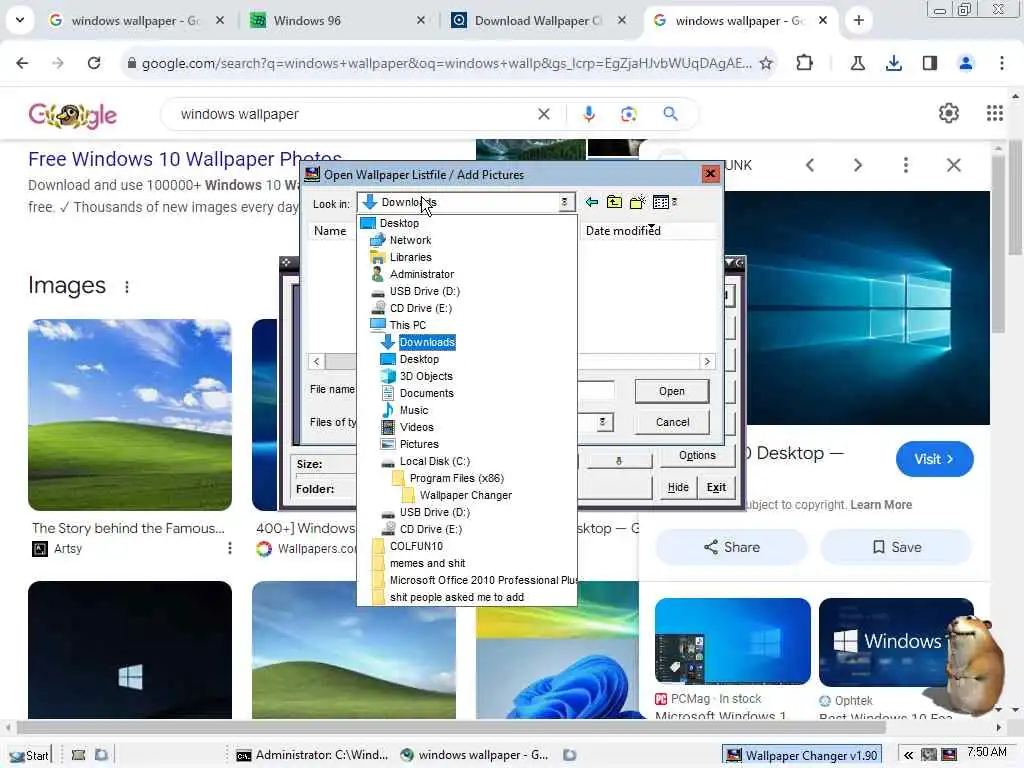This screenshot has width=1024, height=768.
Task: Go back with the browser Back arrow
Action: coord(22,63)
